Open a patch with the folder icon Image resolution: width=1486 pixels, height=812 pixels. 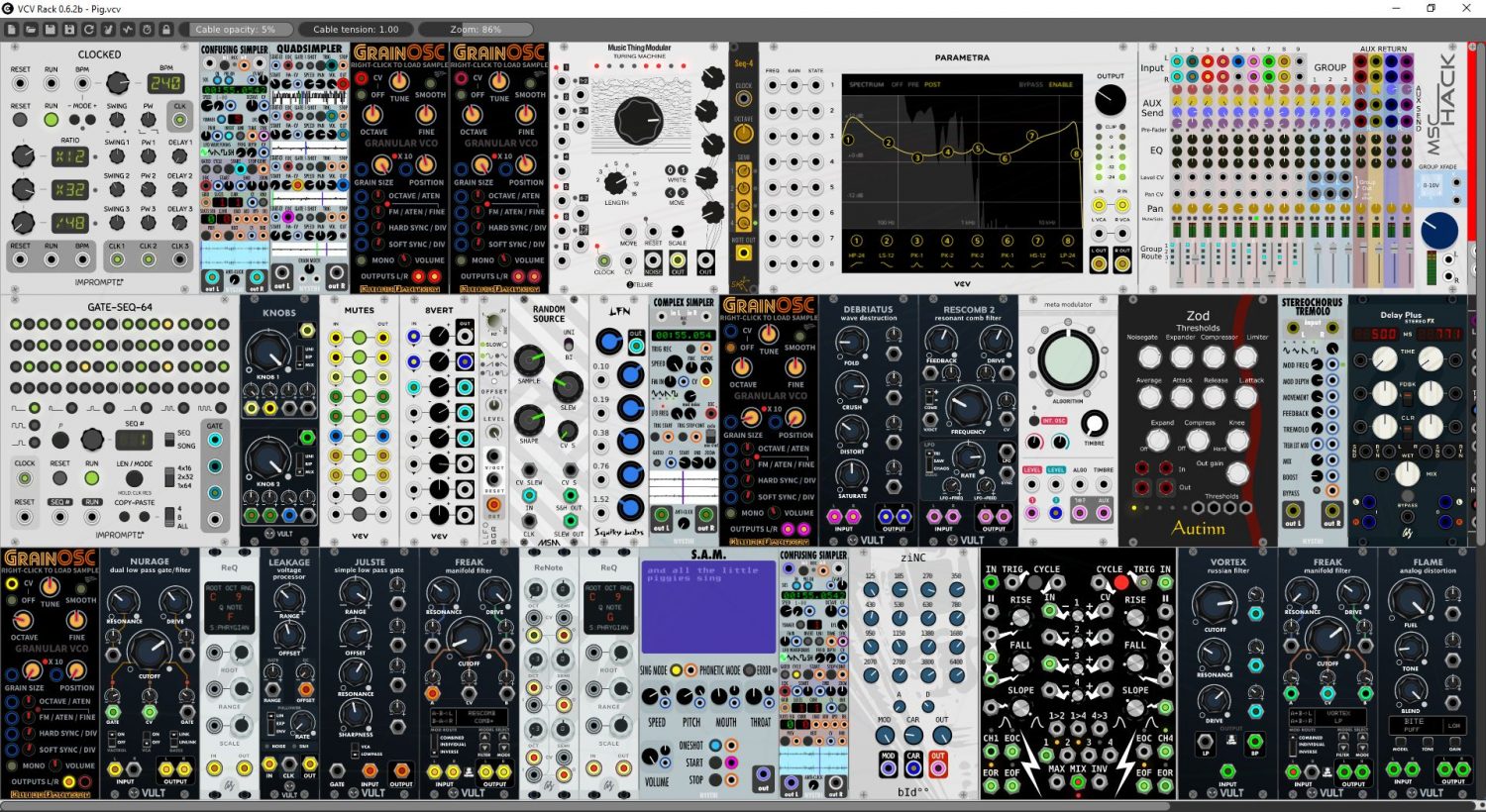point(32,30)
